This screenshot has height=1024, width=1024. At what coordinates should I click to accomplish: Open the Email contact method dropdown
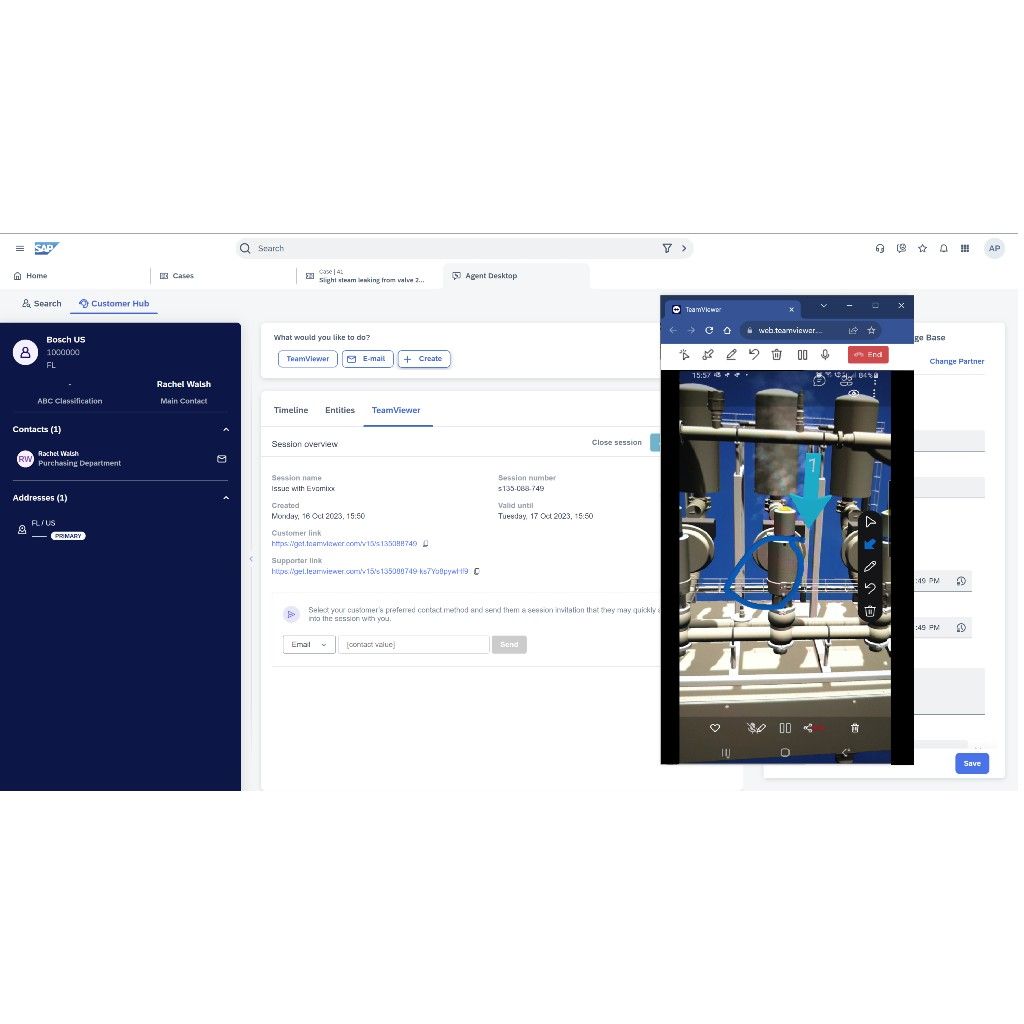(x=308, y=645)
